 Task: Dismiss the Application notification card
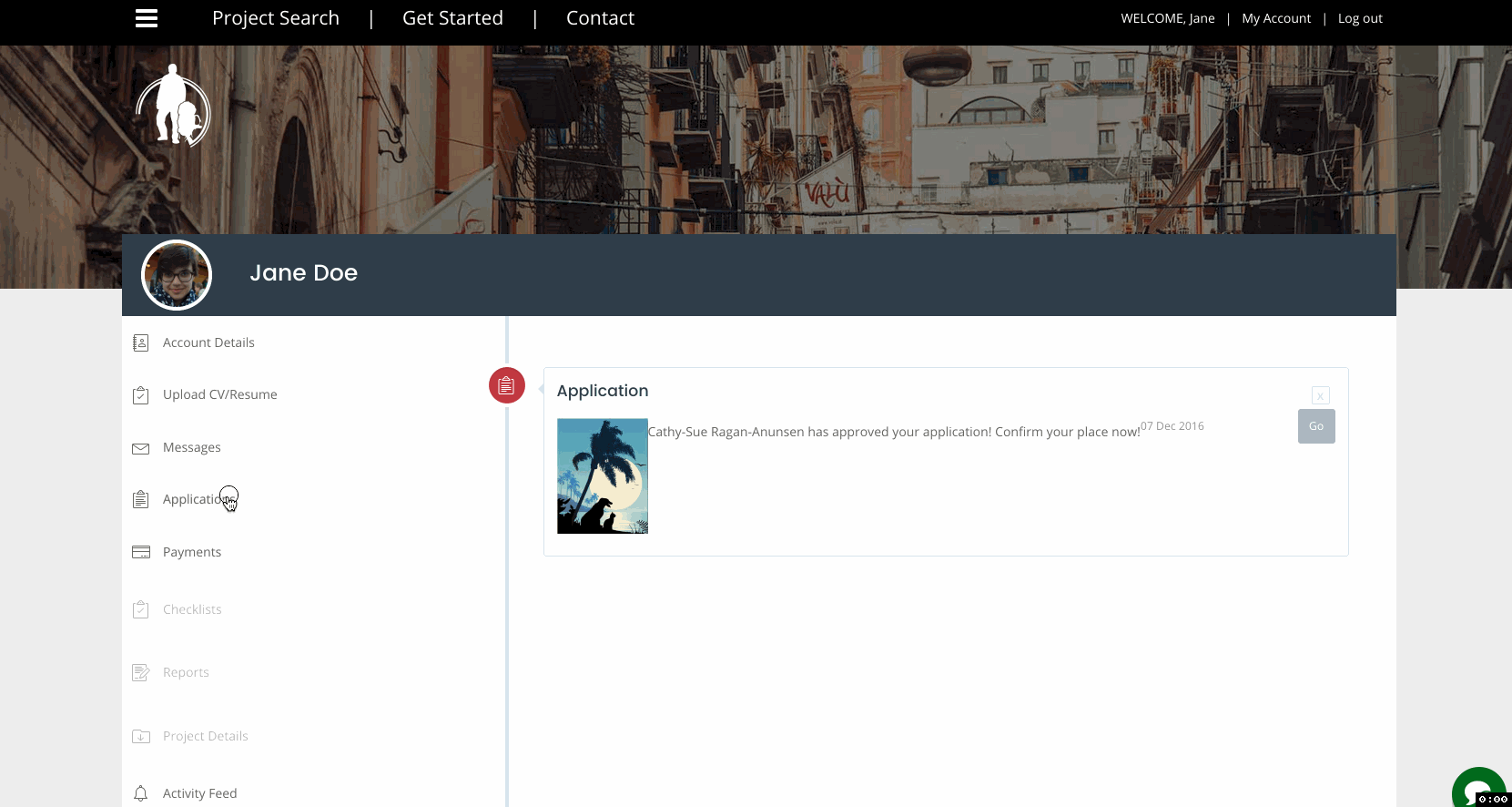coord(1320,395)
